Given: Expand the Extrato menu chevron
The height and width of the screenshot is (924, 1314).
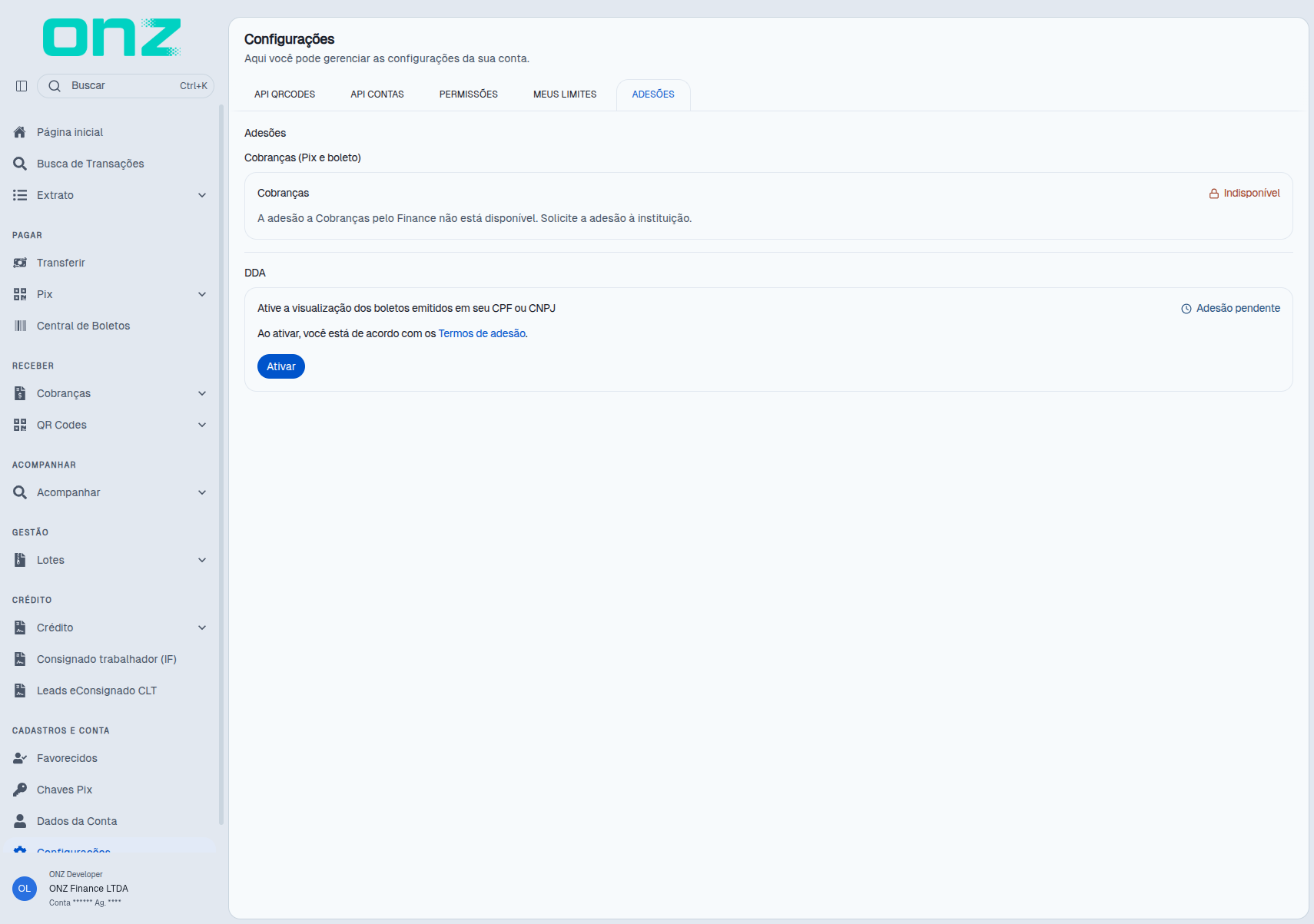Looking at the screenshot, I should coord(202,195).
